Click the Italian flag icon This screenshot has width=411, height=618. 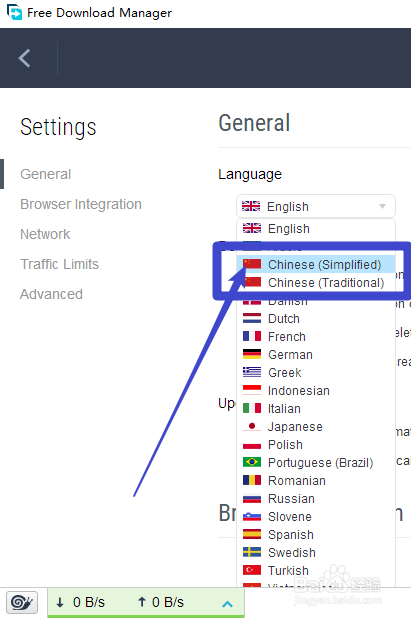252,408
